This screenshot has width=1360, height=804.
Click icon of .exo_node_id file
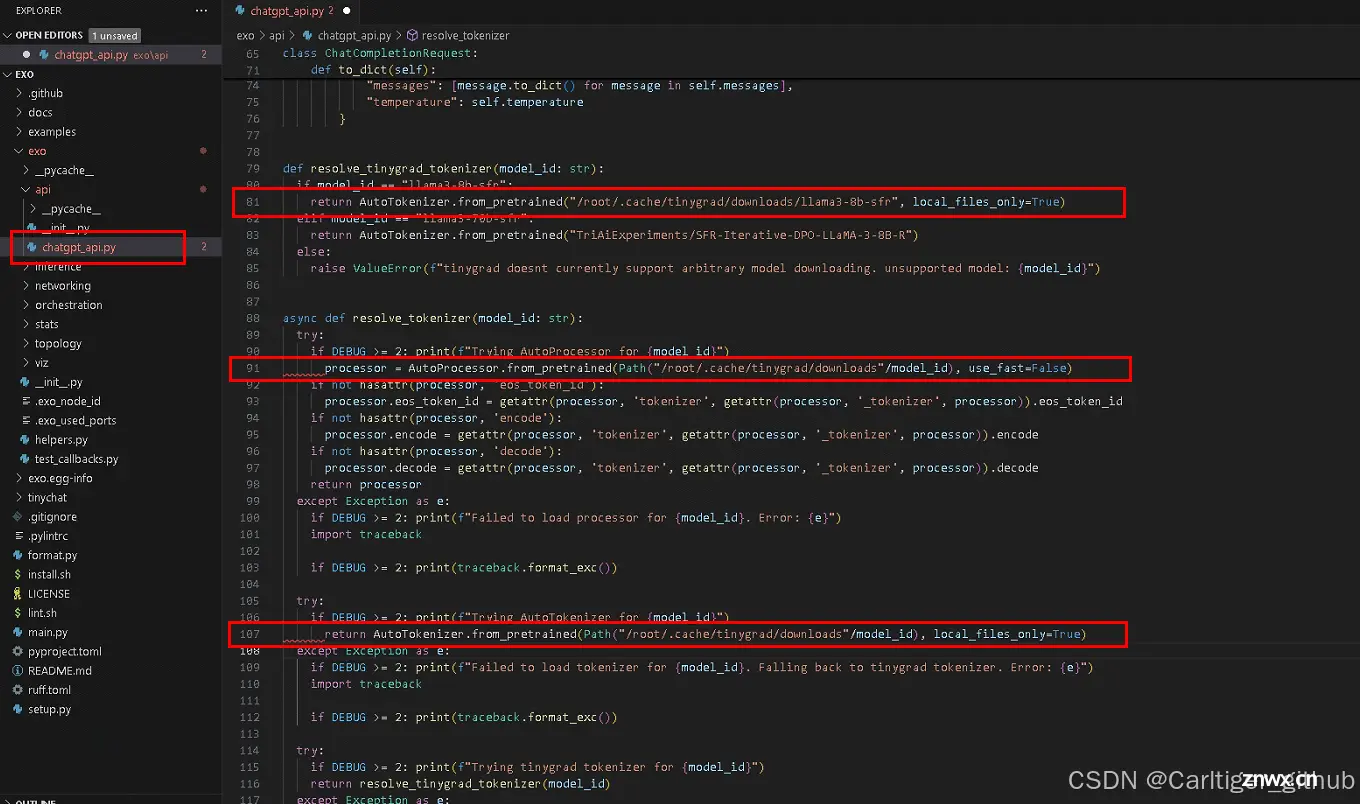click(x=27, y=401)
